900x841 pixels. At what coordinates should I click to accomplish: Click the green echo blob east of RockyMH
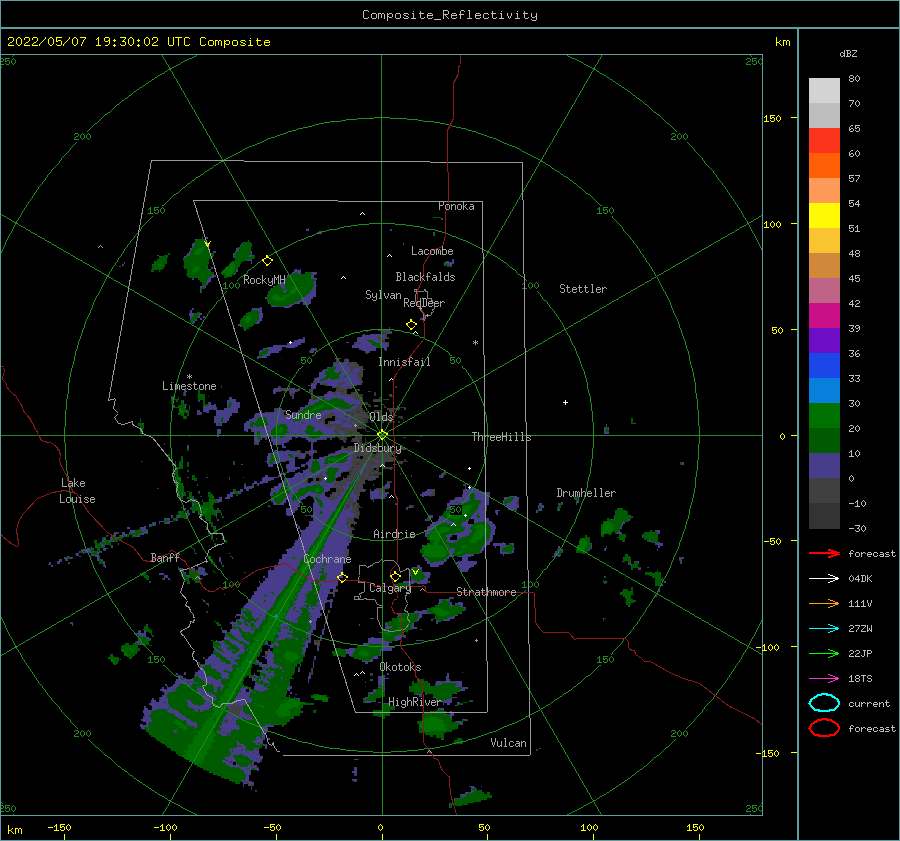[x=292, y=288]
